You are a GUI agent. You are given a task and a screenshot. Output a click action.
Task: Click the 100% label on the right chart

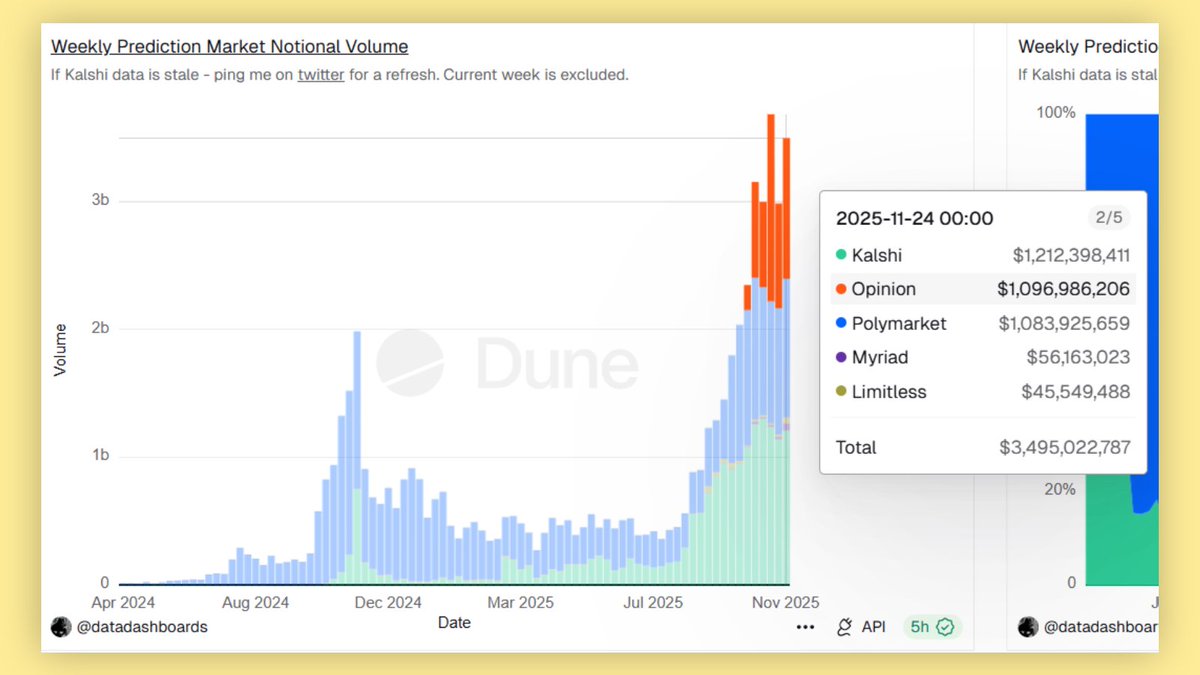(1056, 113)
